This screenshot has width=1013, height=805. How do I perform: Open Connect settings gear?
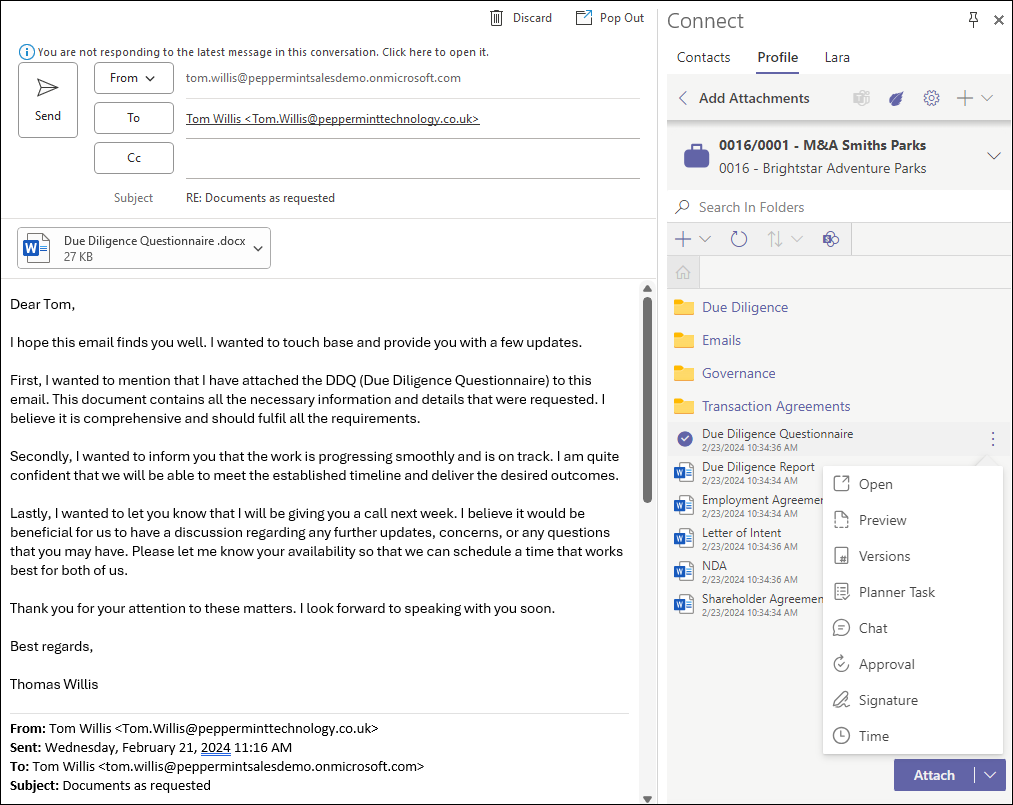tap(931, 98)
